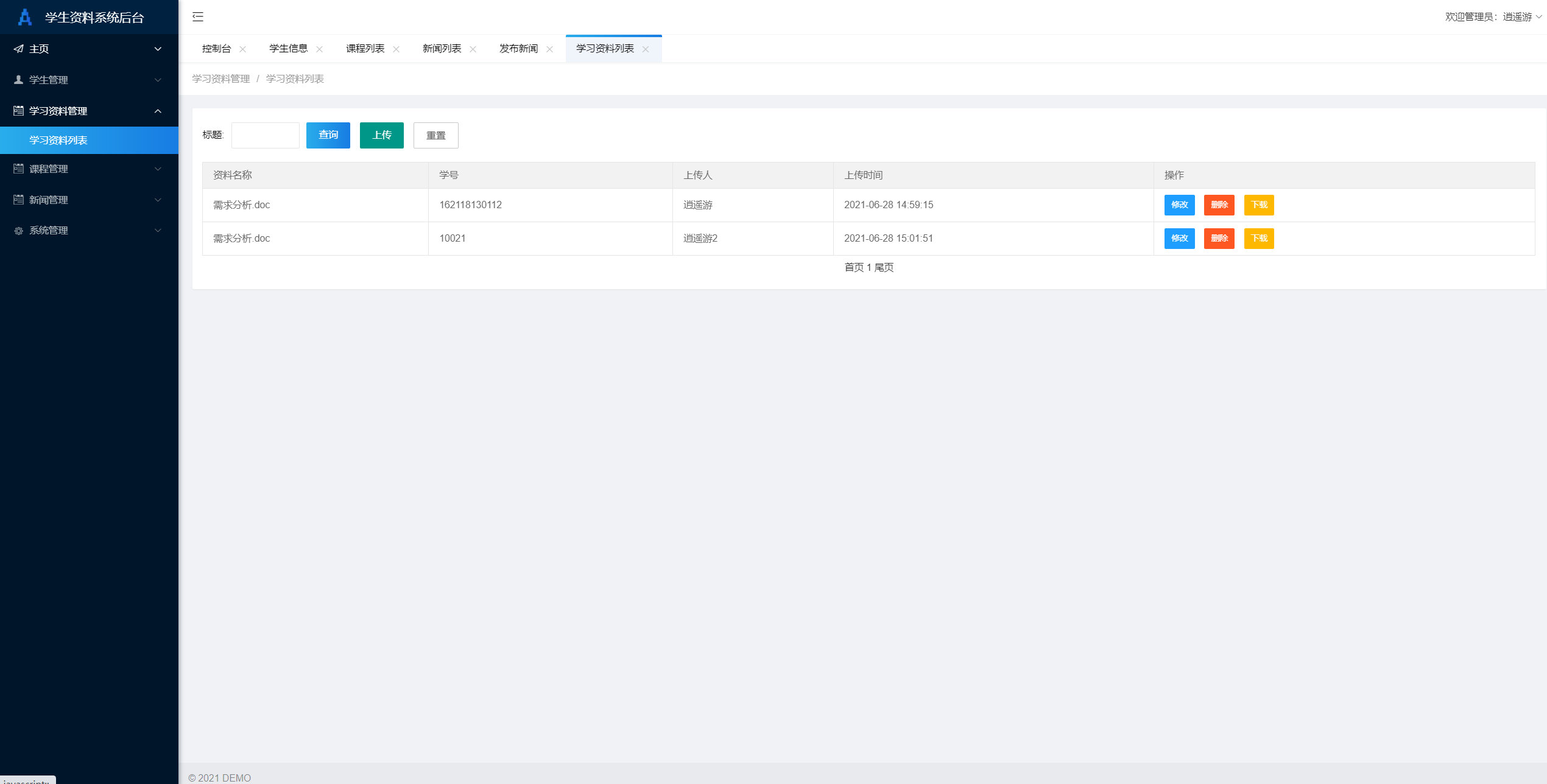Image resolution: width=1547 pixels, height=784 pixels.
Task: Expand the 学生管理 menu chevron
Action: tap(158, 80)
